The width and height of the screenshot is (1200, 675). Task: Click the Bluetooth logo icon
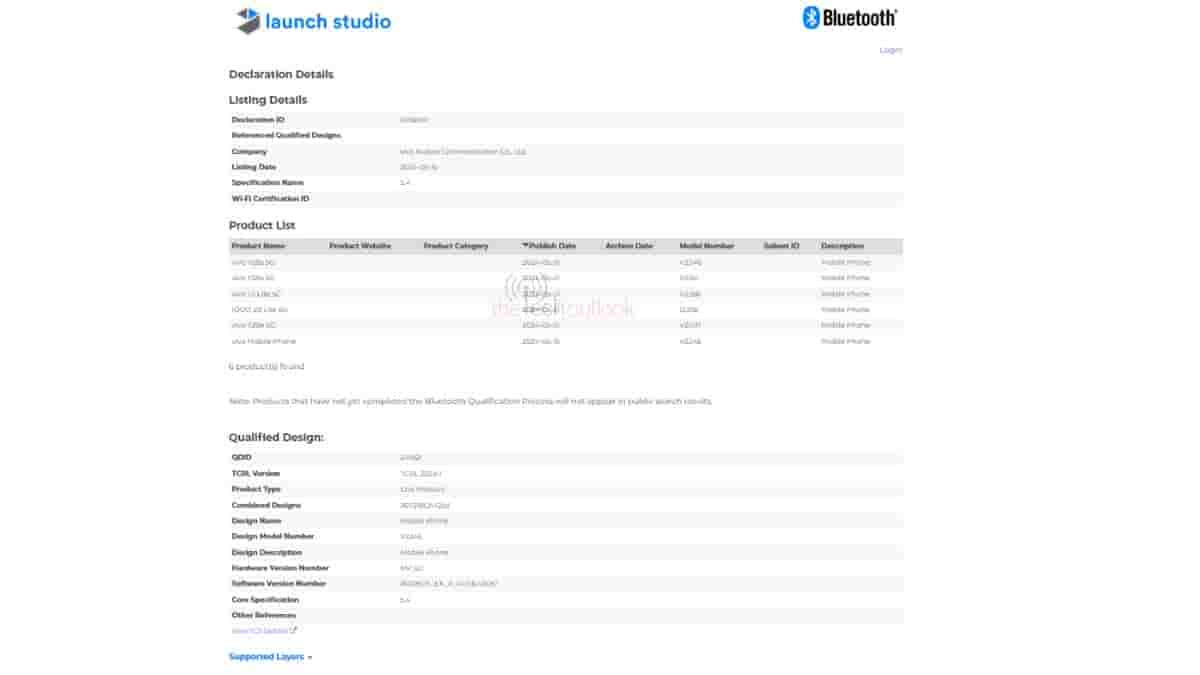(811, 17)
